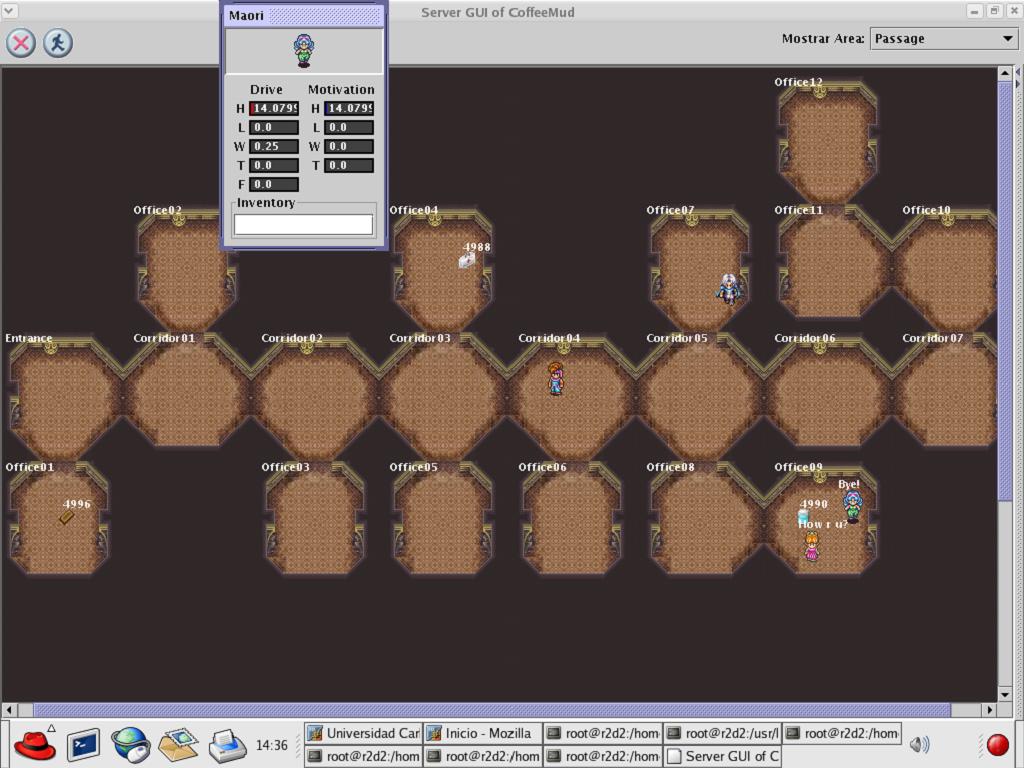Screen dimensions: 1024x768
Task: Click the Office06 room label
Action: tap(542, 468)
